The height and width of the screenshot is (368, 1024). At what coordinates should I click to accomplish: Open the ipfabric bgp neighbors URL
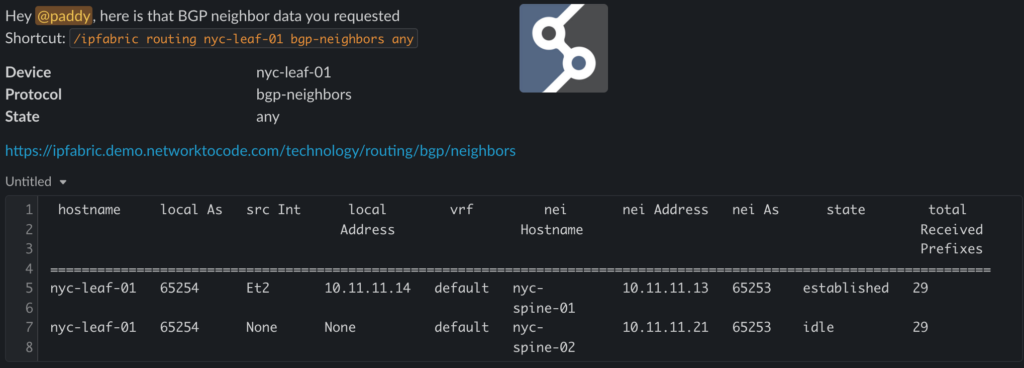pos(261,151)
